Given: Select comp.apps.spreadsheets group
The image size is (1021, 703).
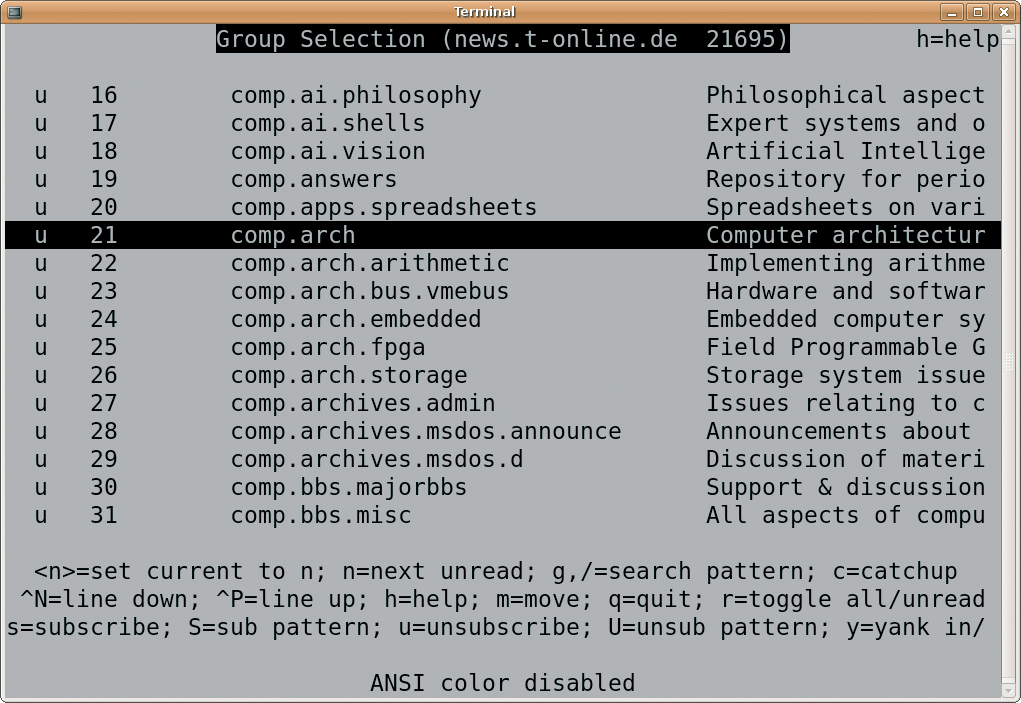Looking at the screenshot, I should tap(384, 208).
